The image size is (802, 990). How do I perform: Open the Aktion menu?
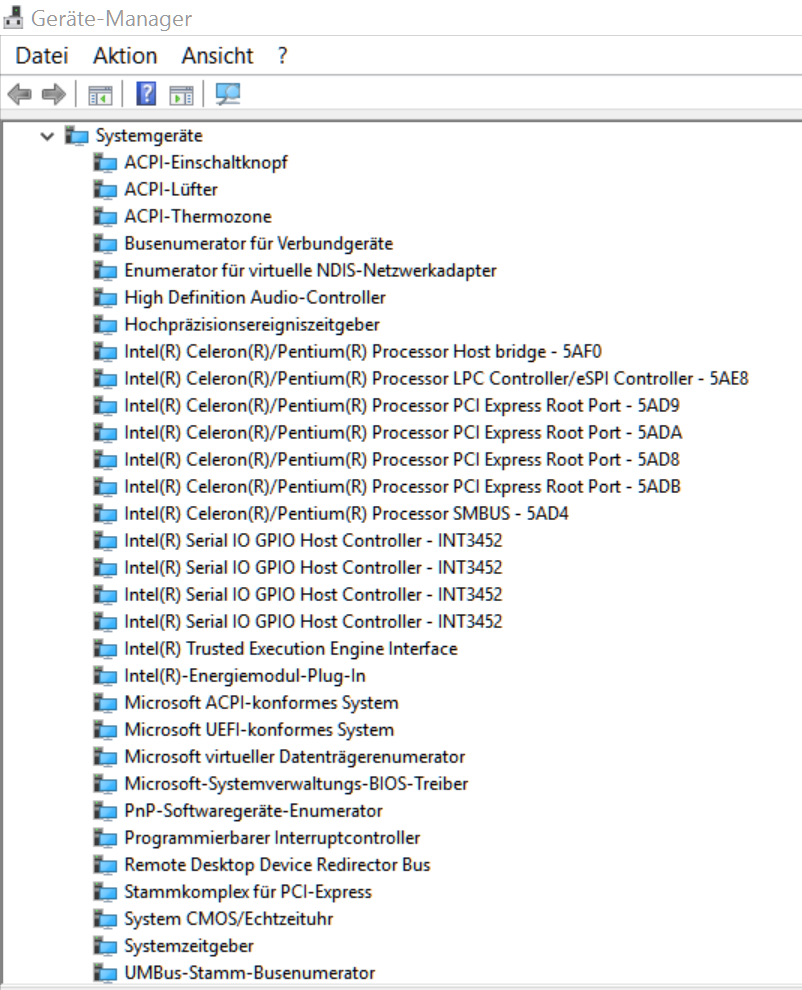pyautogui.click(x=125, y=56)
